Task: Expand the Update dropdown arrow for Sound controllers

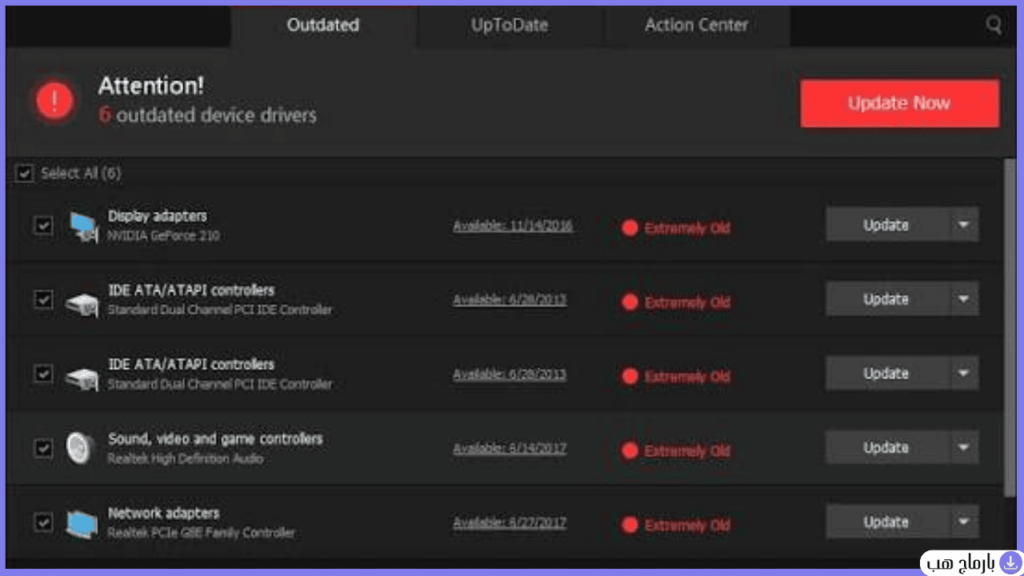Action: pos(963,447)
